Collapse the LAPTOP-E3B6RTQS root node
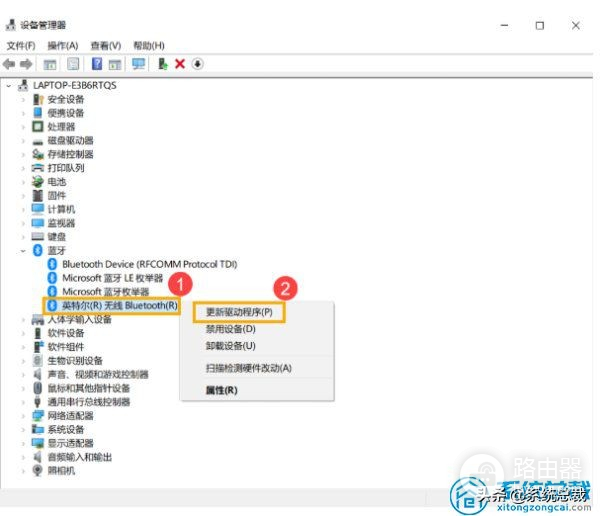600x516 pixels. (9, 86)
